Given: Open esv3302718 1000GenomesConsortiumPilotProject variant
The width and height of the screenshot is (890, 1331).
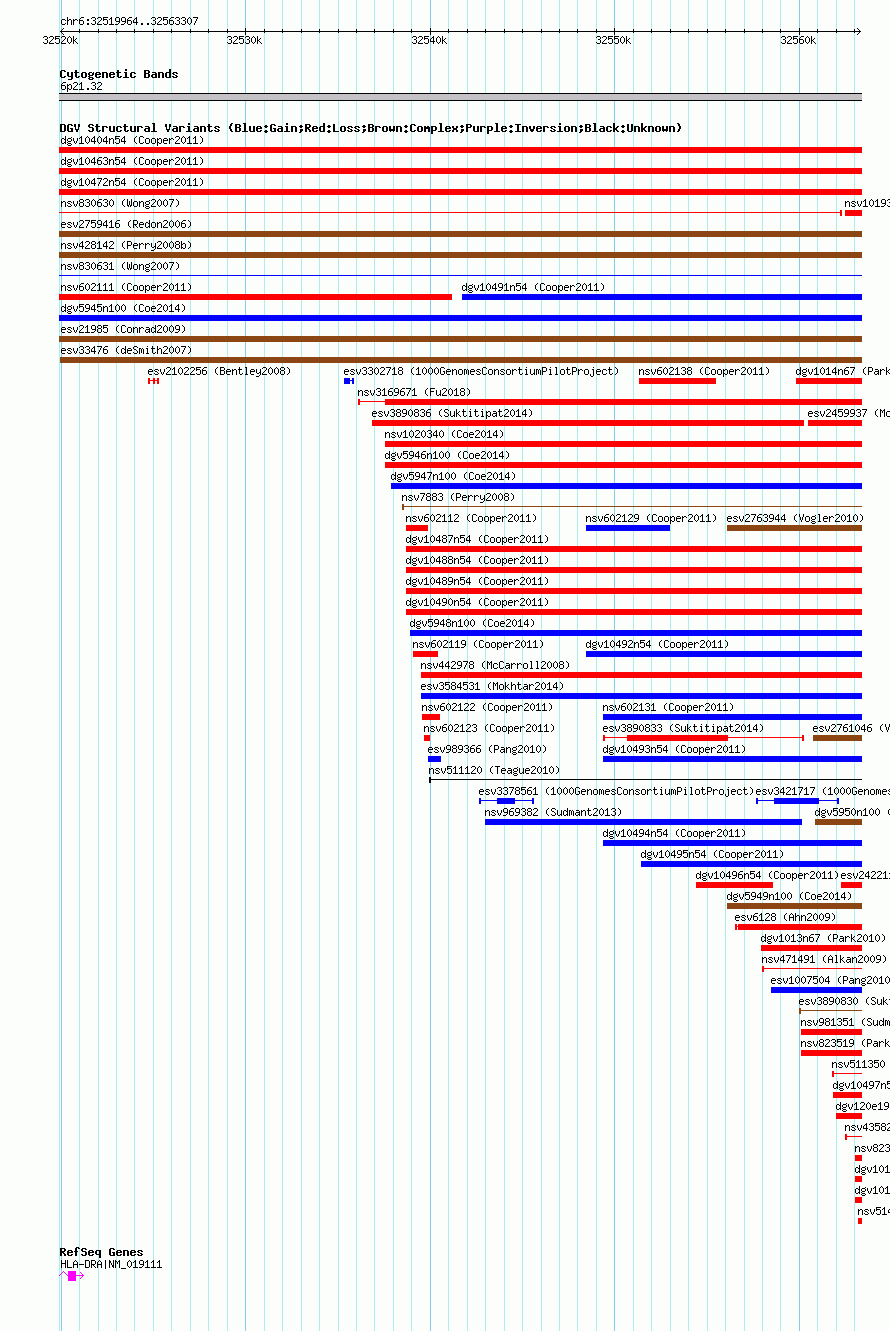Looking at the screenshot, I should 349,381.
